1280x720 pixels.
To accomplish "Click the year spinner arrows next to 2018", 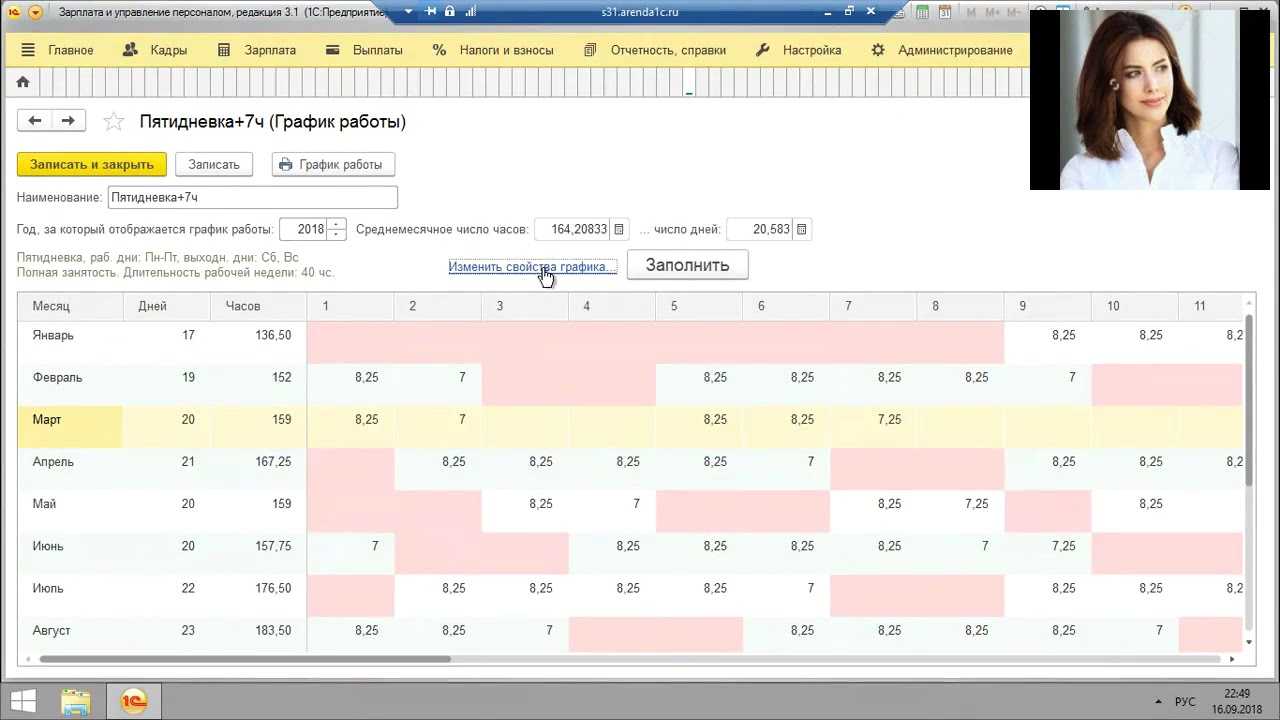I will pos(337,229).
